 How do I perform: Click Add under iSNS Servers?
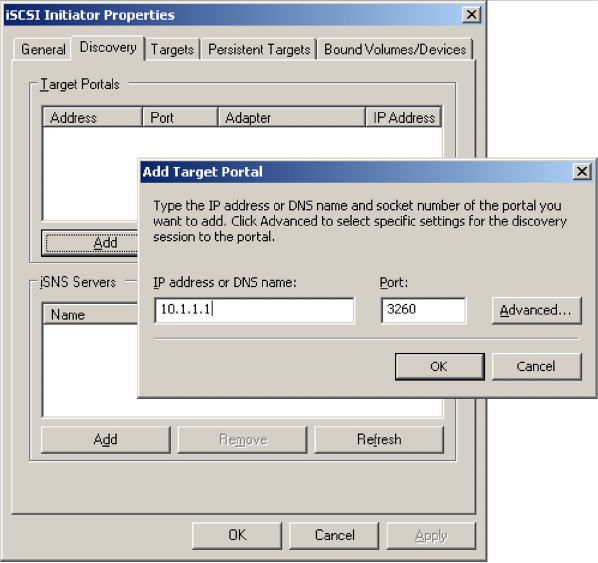click(106, 439)
